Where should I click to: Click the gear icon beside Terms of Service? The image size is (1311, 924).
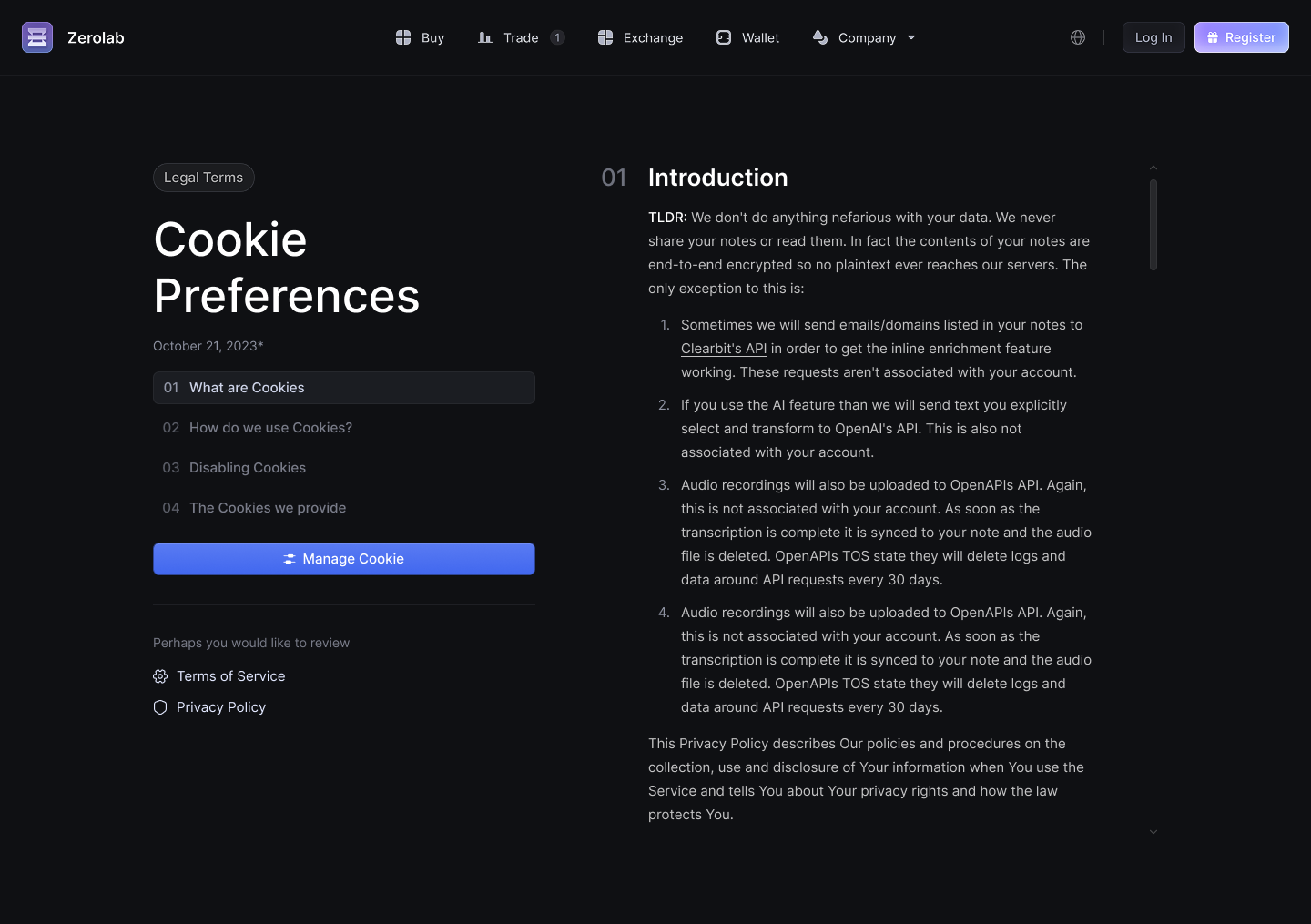click(x=160, y=675)
